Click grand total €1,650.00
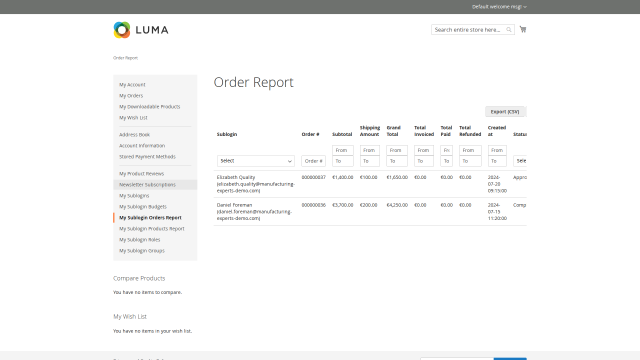Screen dimensions: 640x360 pos(397,178)
